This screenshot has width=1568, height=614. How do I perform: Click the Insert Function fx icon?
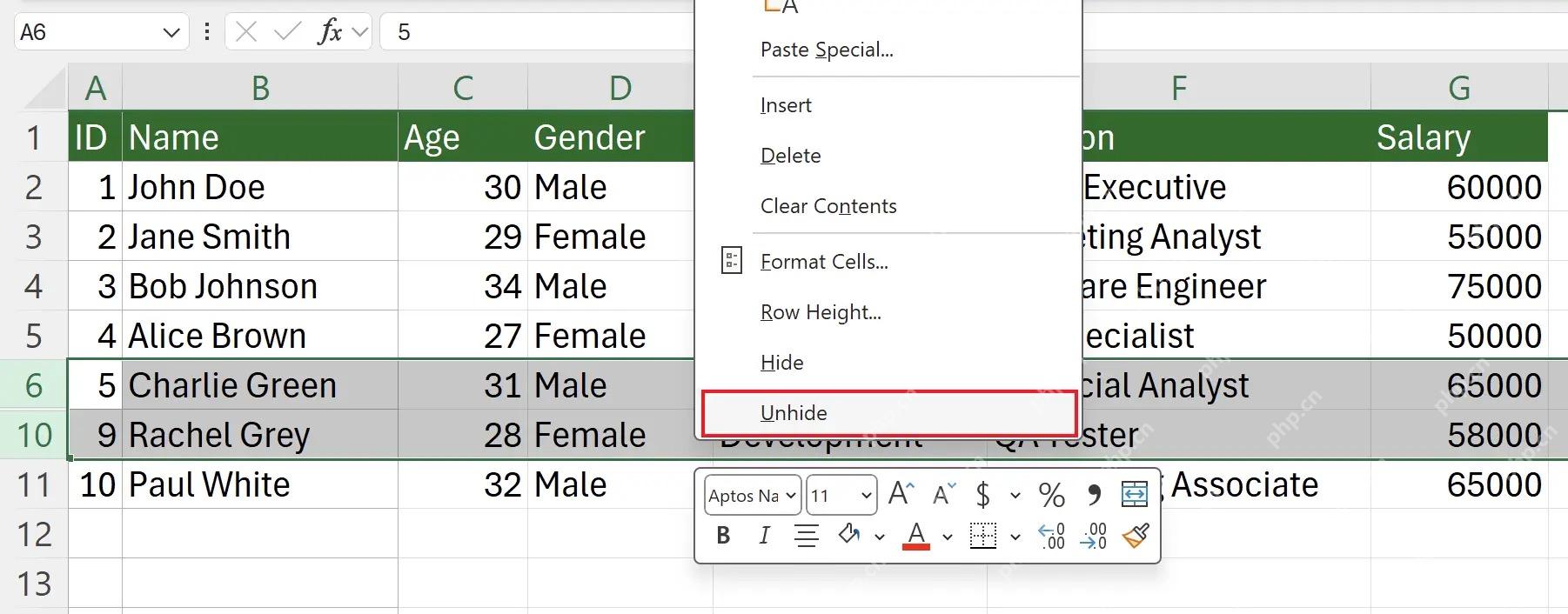click(330, 32)
